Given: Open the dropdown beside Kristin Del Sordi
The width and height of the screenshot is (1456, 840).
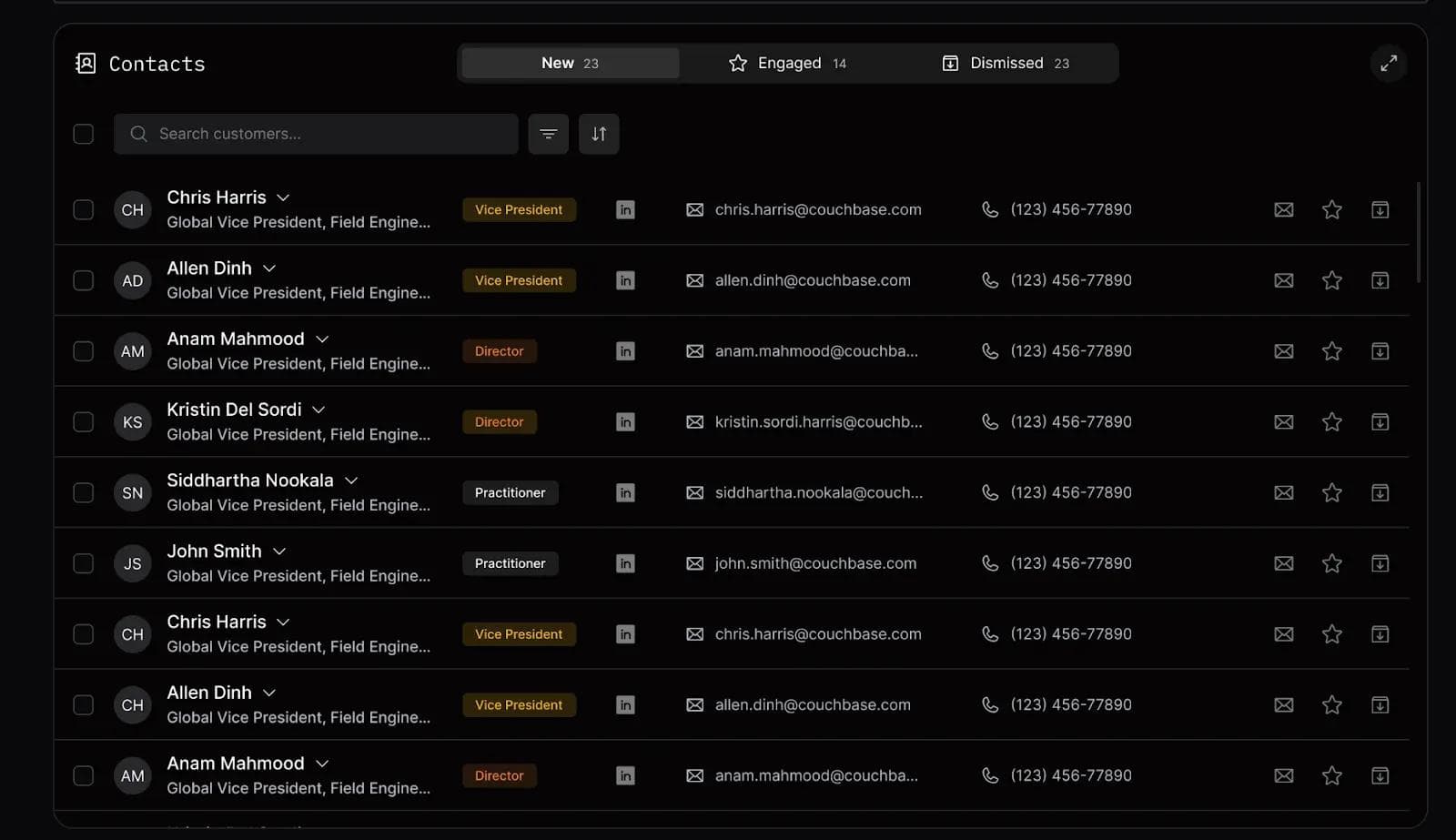Looking at the screenshot, I should click(x=318, y=410).
